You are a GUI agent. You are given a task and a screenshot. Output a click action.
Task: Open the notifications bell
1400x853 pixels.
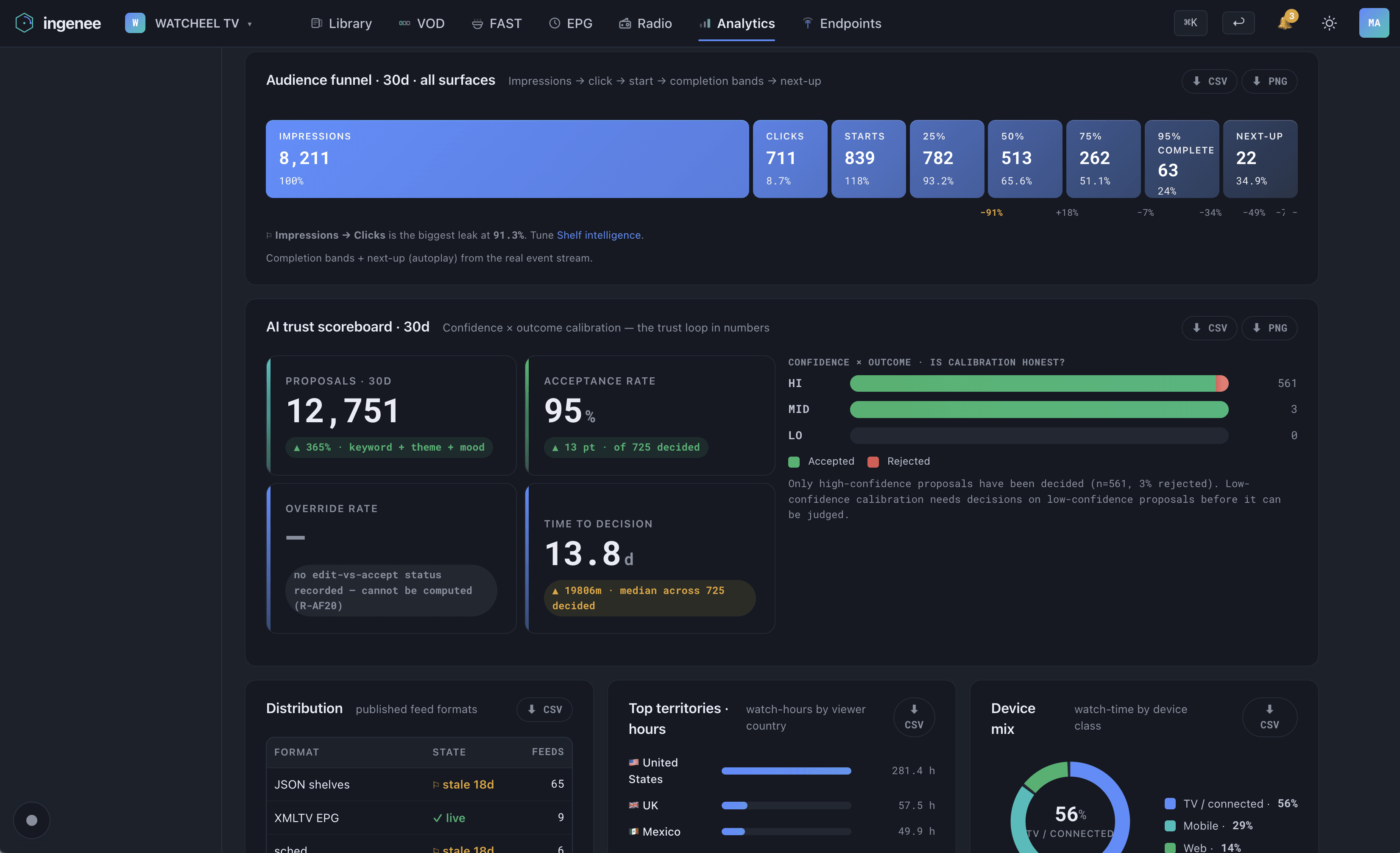(x=1285, y=23)
